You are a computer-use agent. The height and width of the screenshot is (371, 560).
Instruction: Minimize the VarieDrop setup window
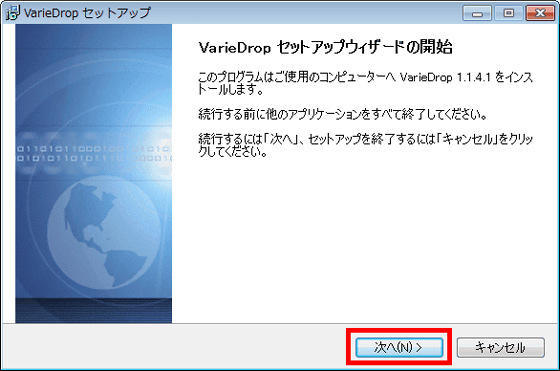click(477, 14)
